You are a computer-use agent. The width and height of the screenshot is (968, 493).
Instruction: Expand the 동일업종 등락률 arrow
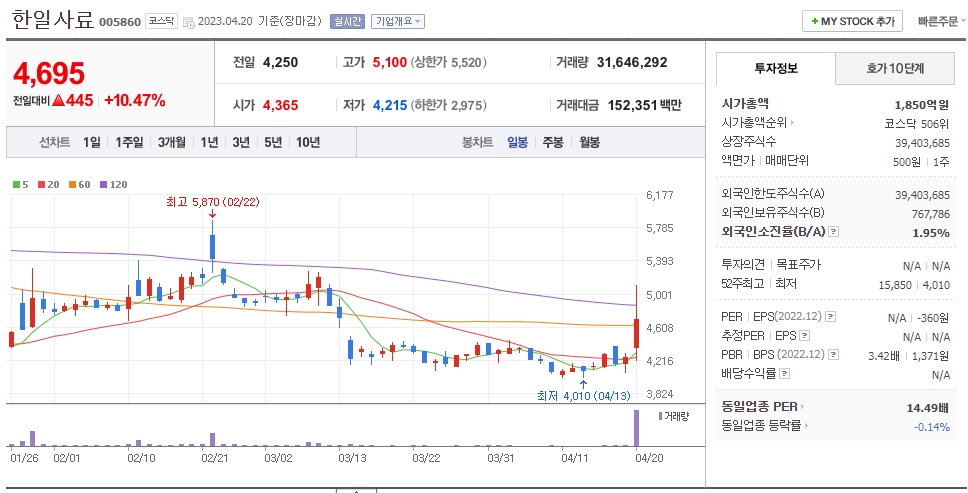[806, 425]
